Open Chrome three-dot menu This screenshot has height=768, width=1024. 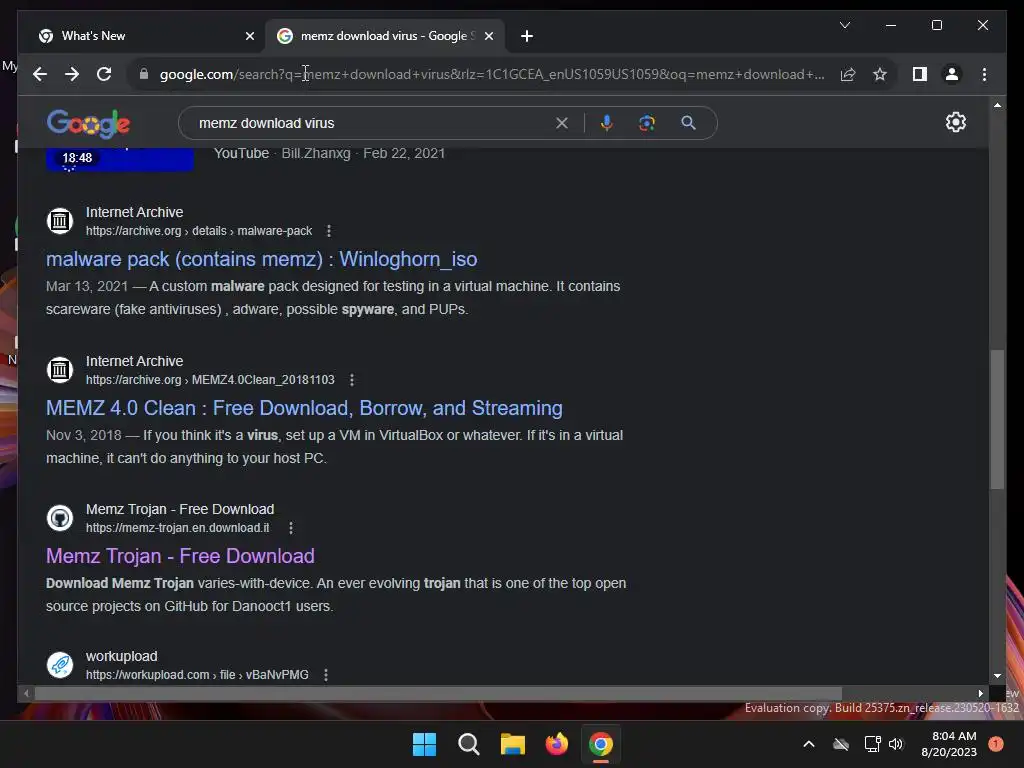pyautogui.click(x=984, y=74)
